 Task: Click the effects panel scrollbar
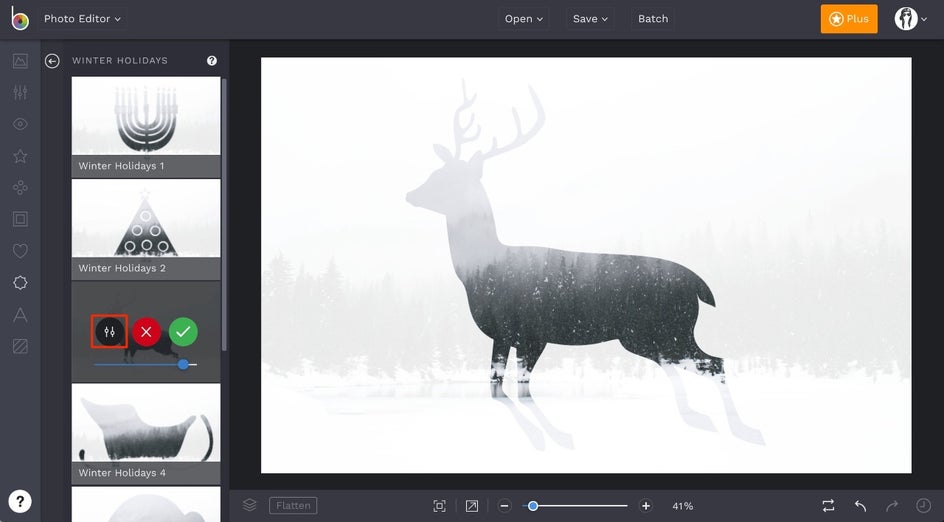click(x=224, y=214)
